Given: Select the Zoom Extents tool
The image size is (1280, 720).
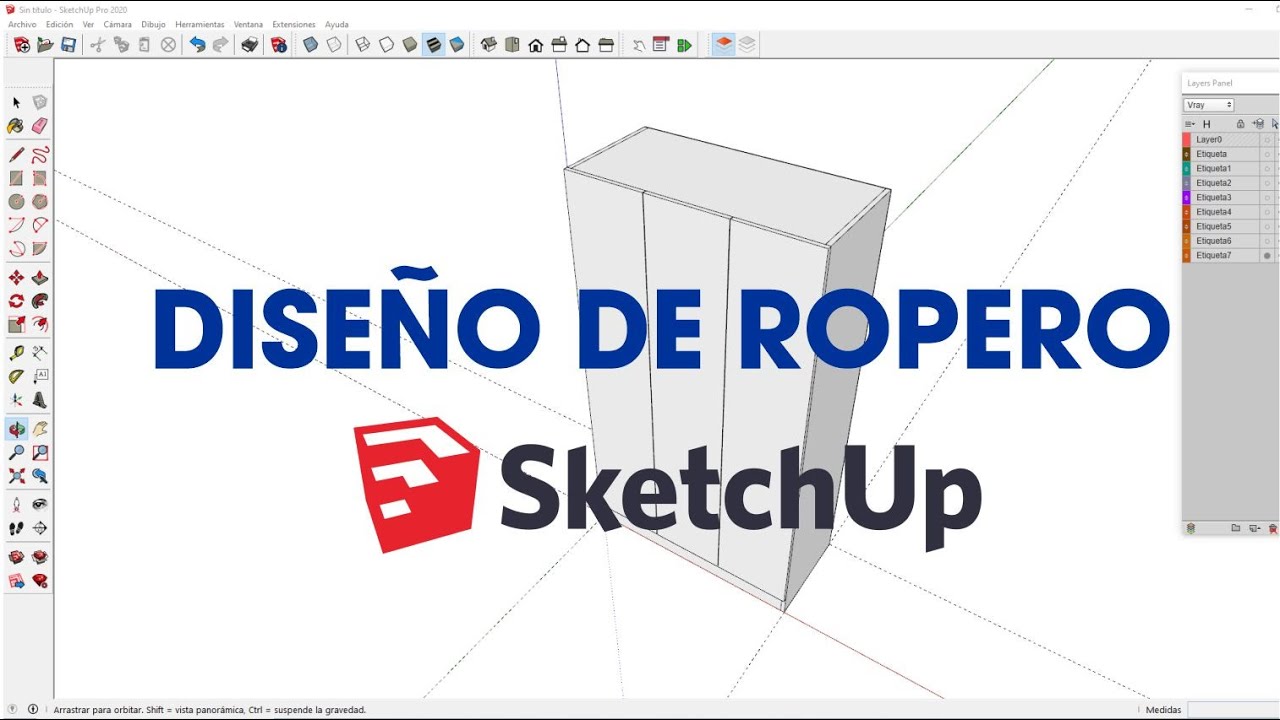Looking at the screenshot, I should [x=16, y=476].
